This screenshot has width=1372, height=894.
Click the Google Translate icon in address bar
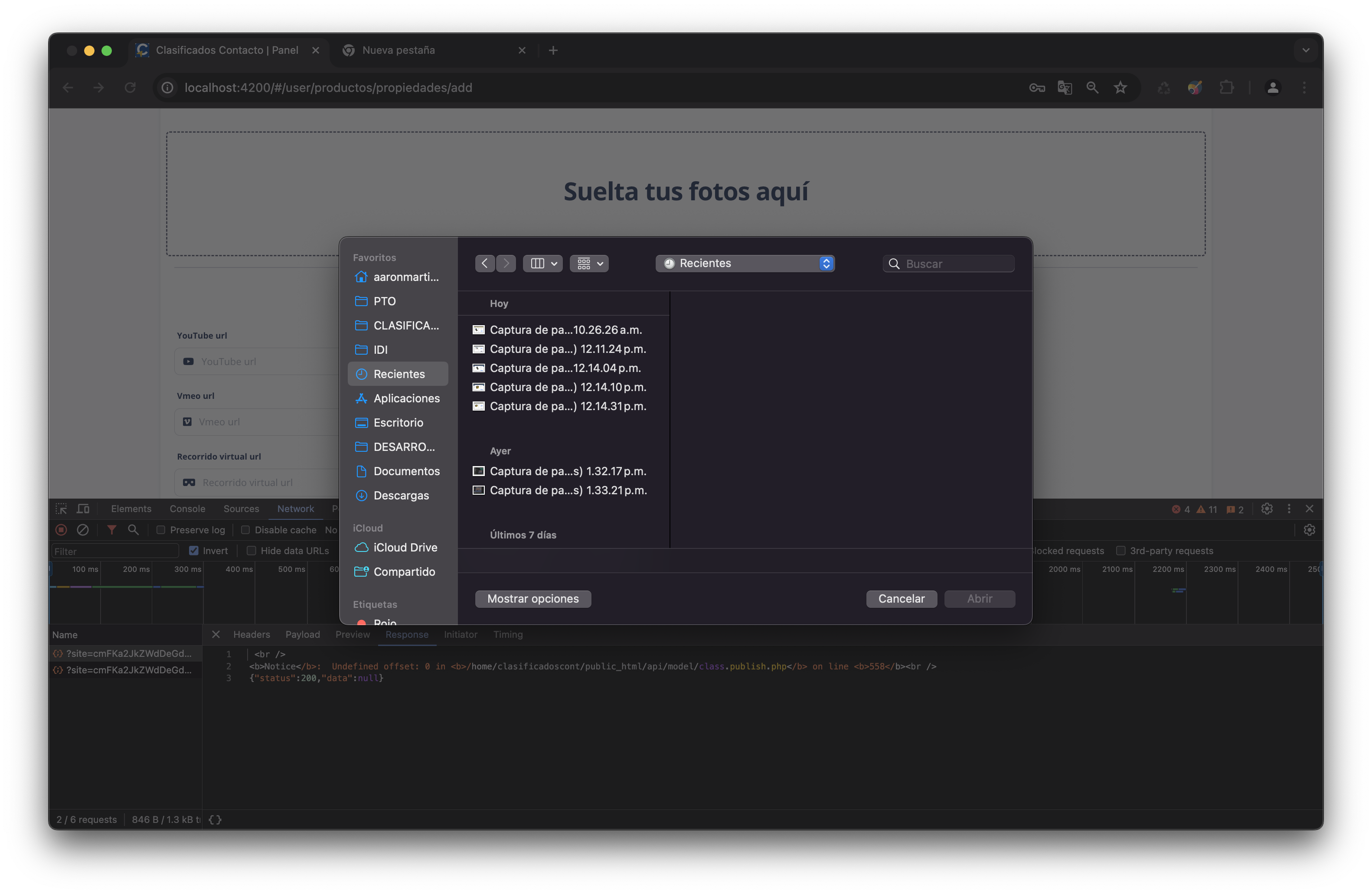pyautogui.click(x=1064, y=88)
